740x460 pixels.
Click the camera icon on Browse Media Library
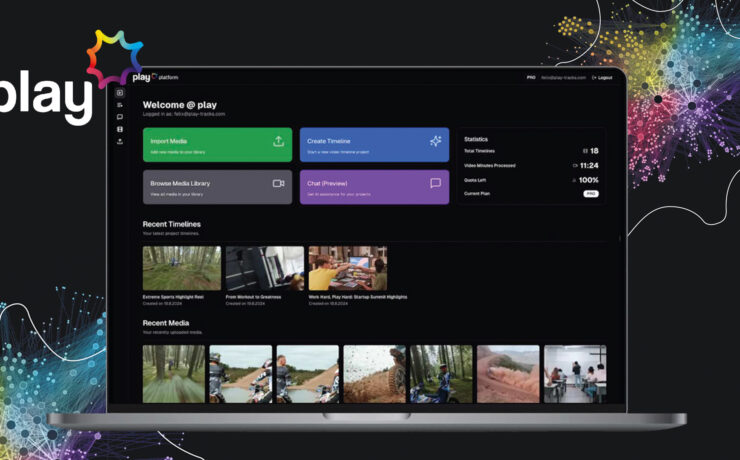[278, 183]
